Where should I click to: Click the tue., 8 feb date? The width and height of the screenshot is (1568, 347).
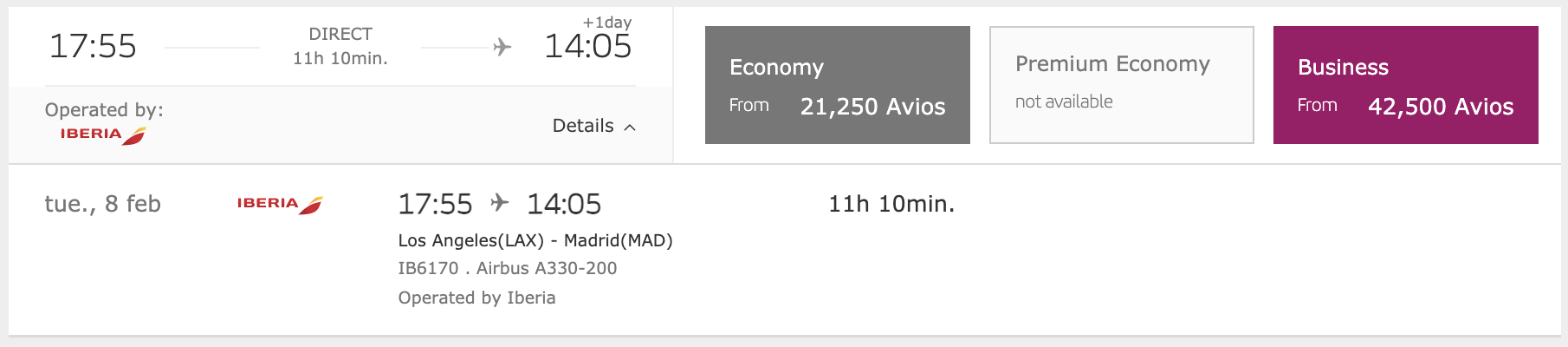(103, 204)
